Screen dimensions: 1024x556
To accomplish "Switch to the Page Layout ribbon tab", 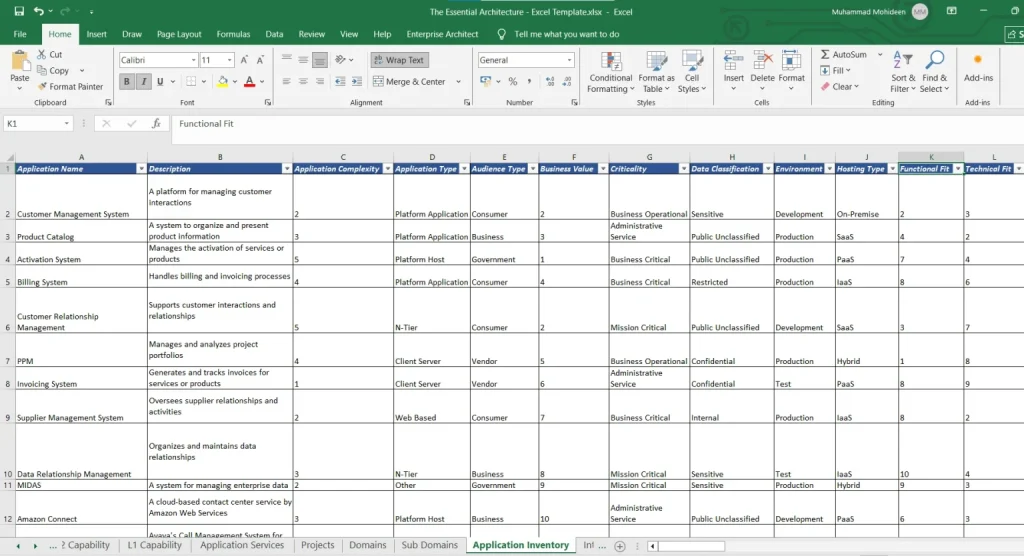I will (x=179, y=34).
